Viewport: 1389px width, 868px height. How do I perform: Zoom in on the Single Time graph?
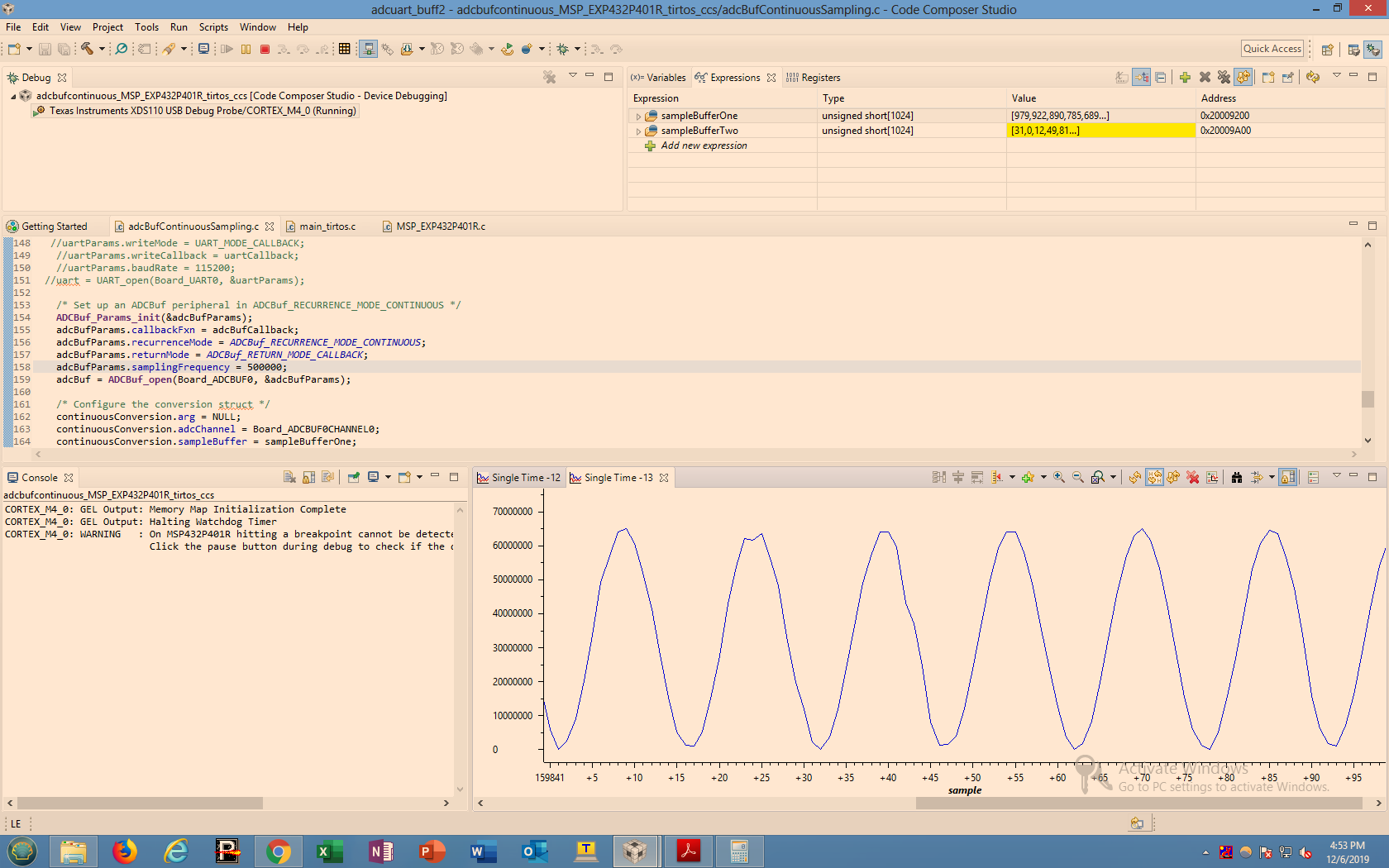tap(1058, 477)
